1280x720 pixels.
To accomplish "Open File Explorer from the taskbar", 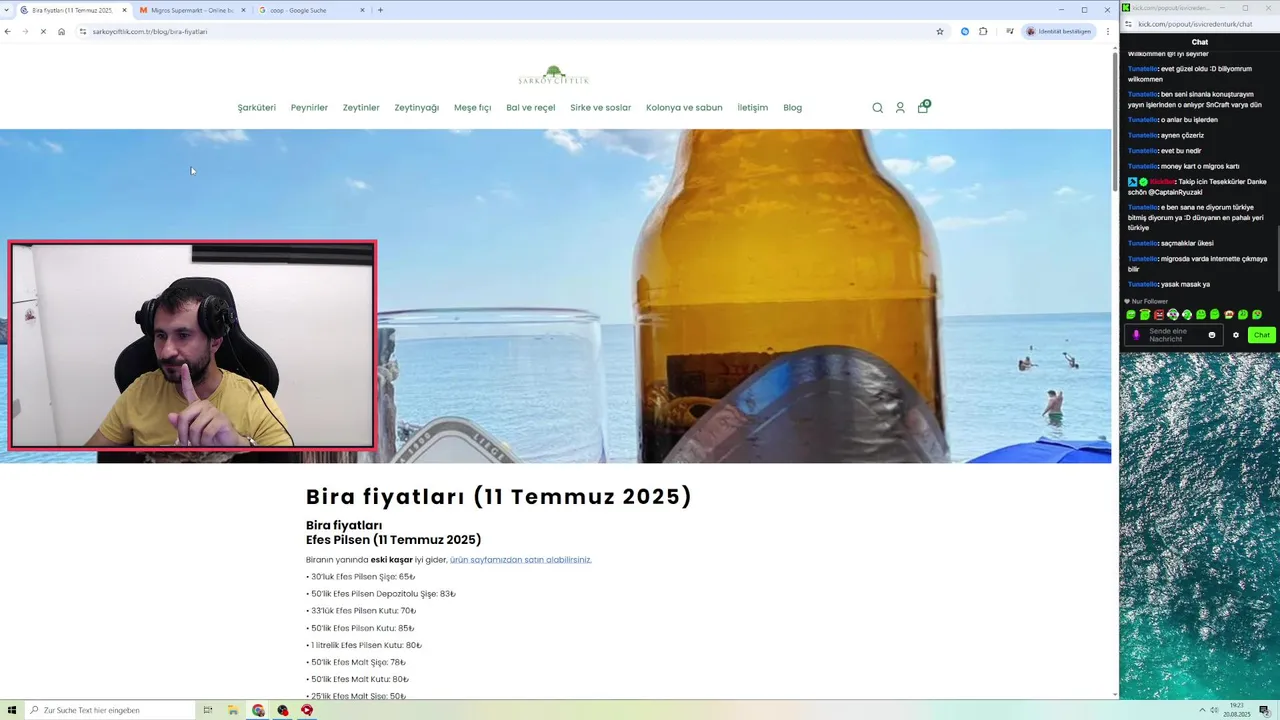I will pyautogui.click(x=233, y=710).
